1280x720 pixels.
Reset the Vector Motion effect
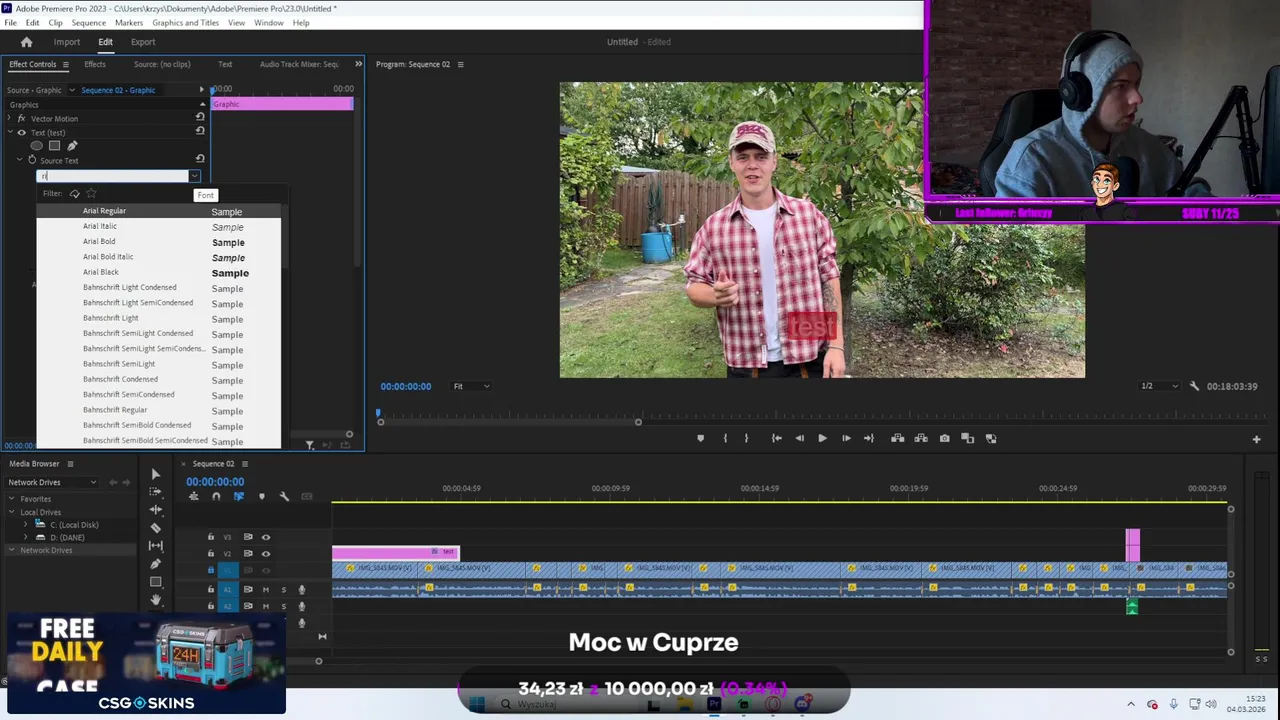[200, 117]
